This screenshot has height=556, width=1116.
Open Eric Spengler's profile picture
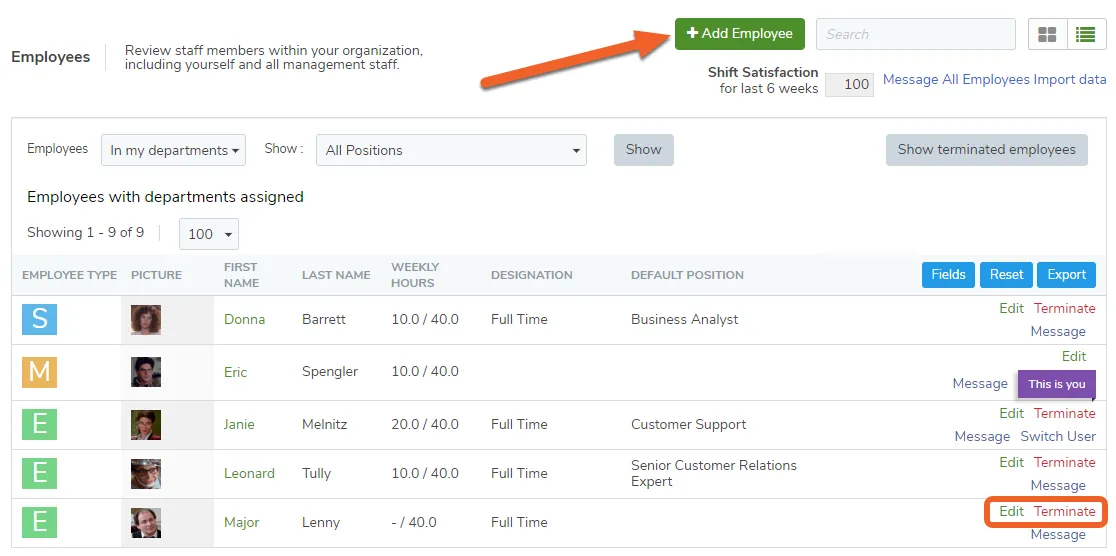146,372
